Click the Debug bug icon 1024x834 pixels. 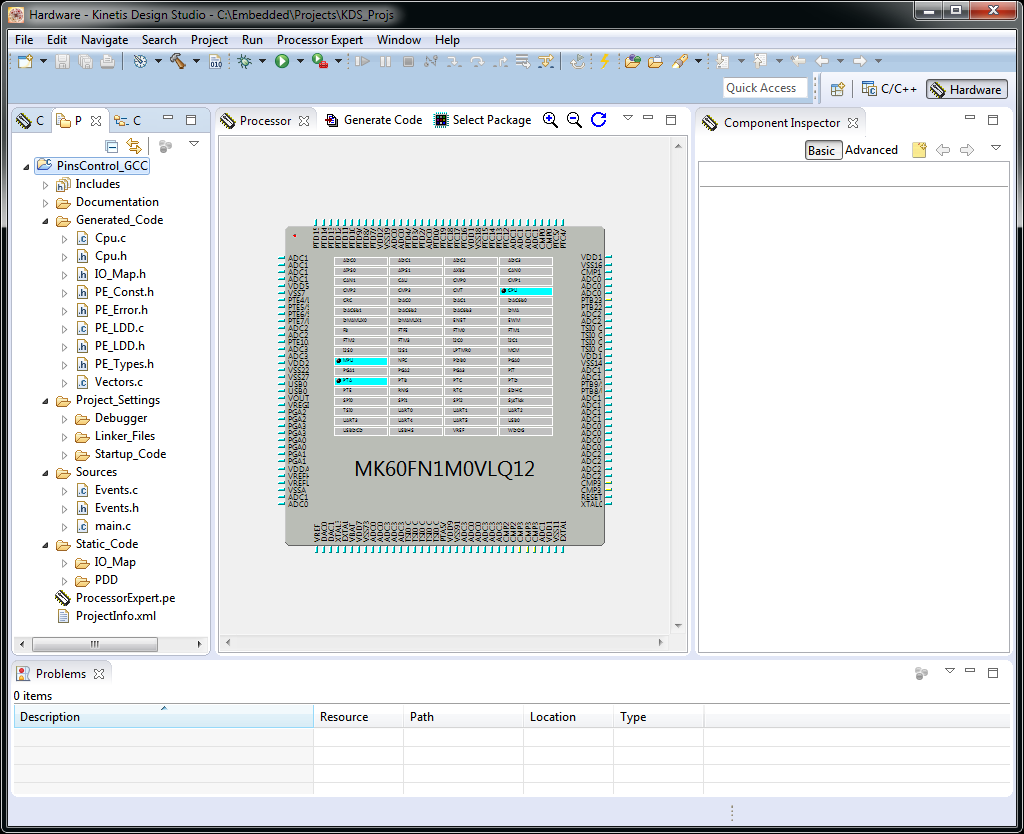tap(244, 62)
